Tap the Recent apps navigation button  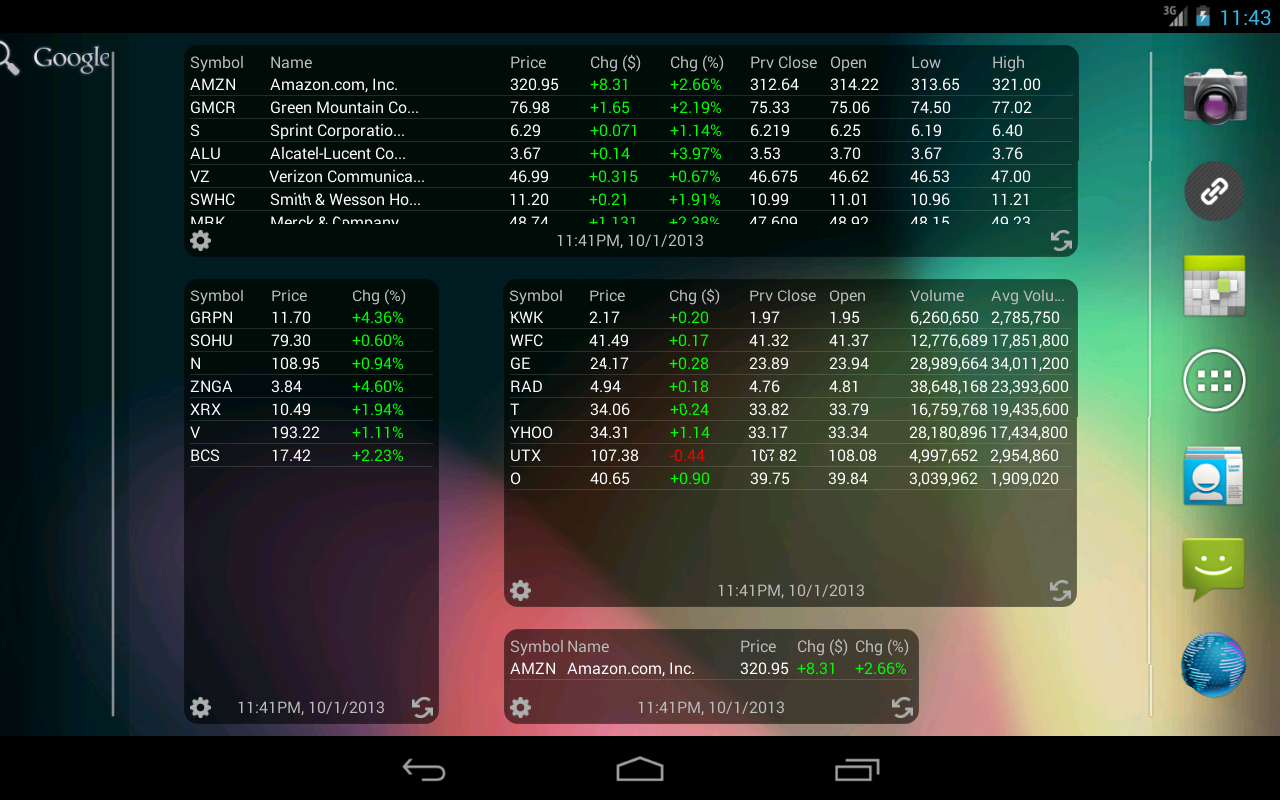(857, 769)
